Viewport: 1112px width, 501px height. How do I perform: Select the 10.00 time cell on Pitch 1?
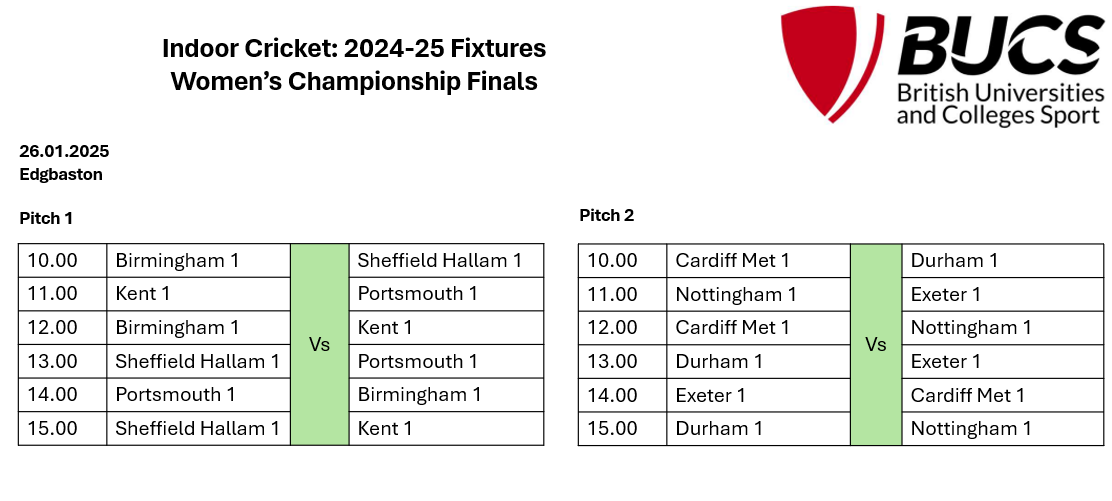(62, 260)
